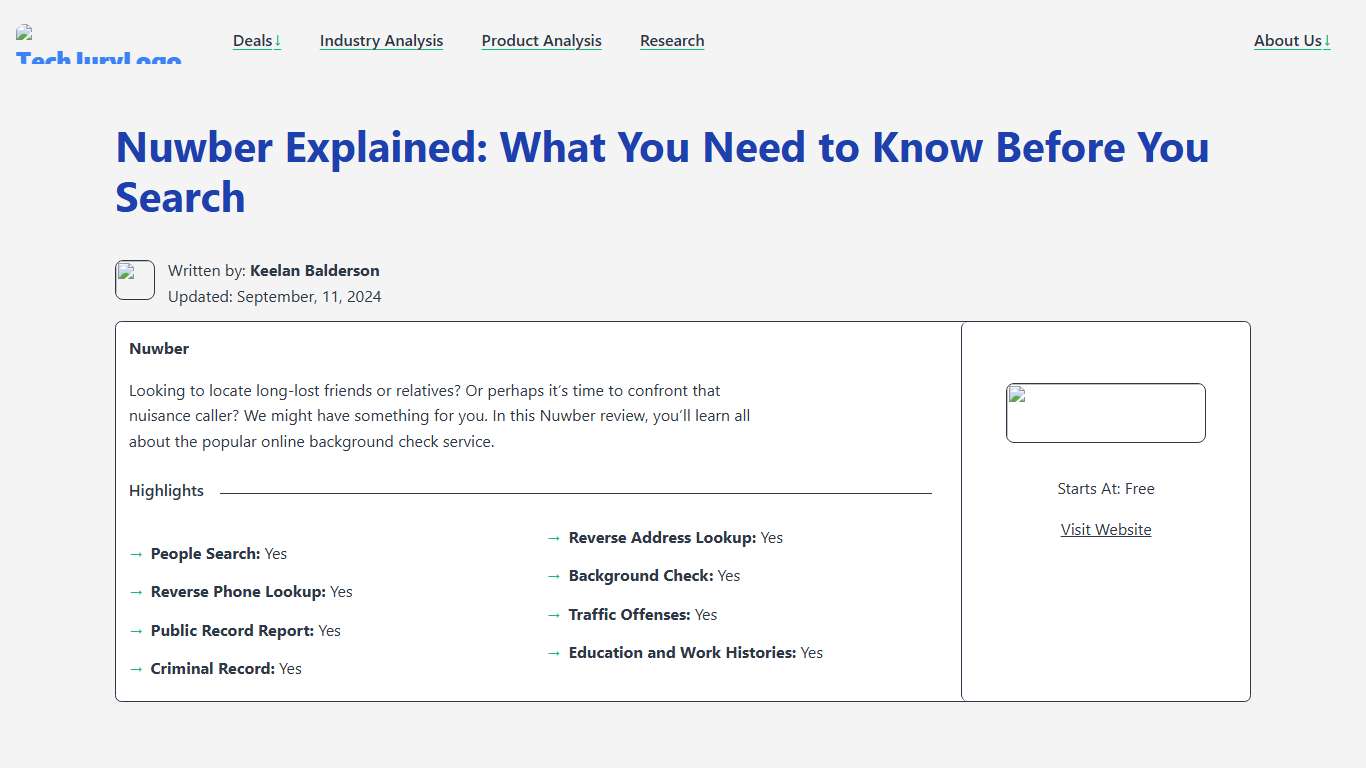The height and width of the screenshot is (768, 1366).
Task: Click the arrow beside Background Check
Action: click(x=553, y=575)
